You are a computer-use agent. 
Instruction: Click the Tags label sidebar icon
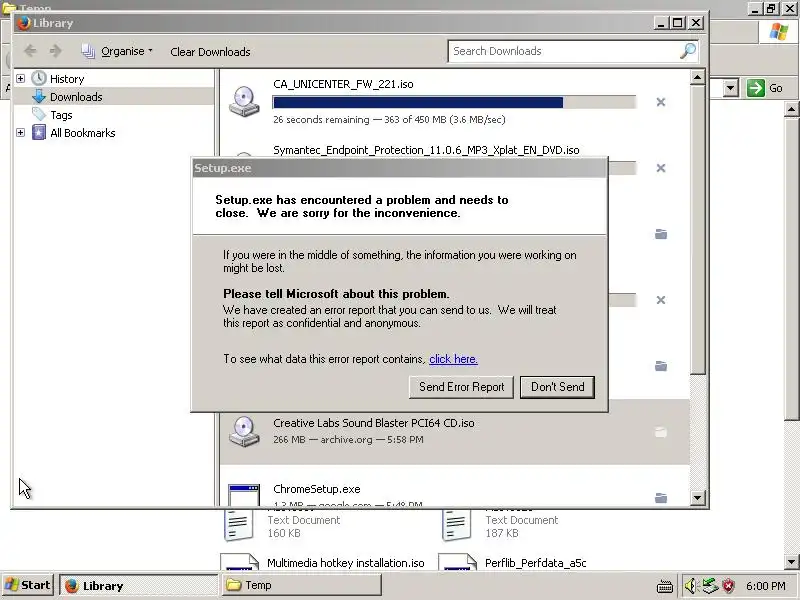(39, 114)
